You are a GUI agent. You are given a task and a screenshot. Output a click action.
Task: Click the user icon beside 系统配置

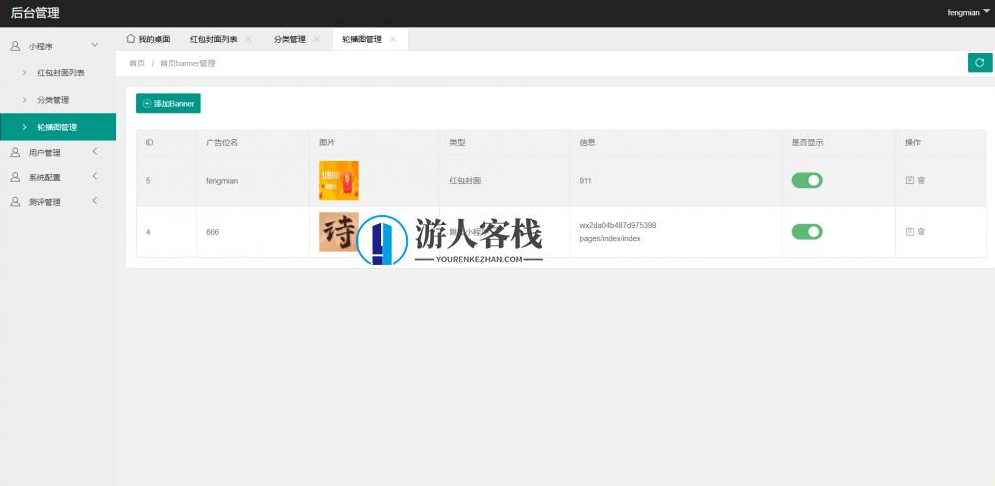15,177
